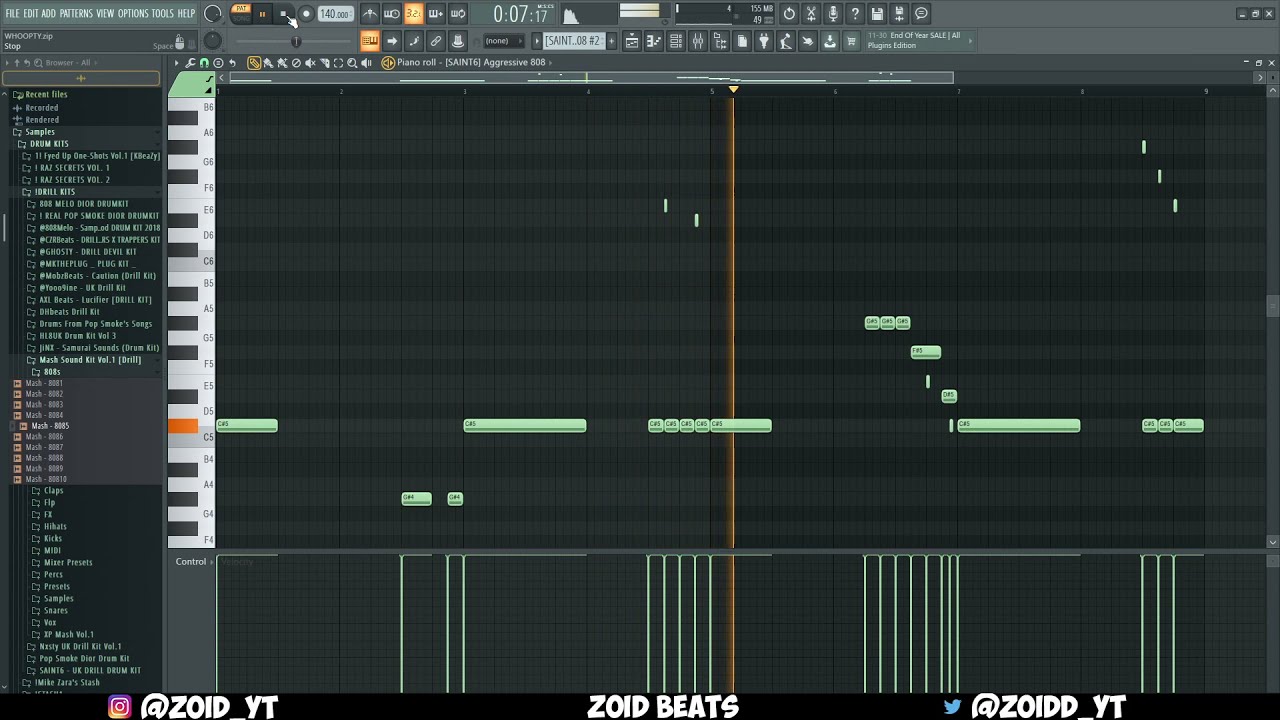Open the Control lane selector label

191,562
